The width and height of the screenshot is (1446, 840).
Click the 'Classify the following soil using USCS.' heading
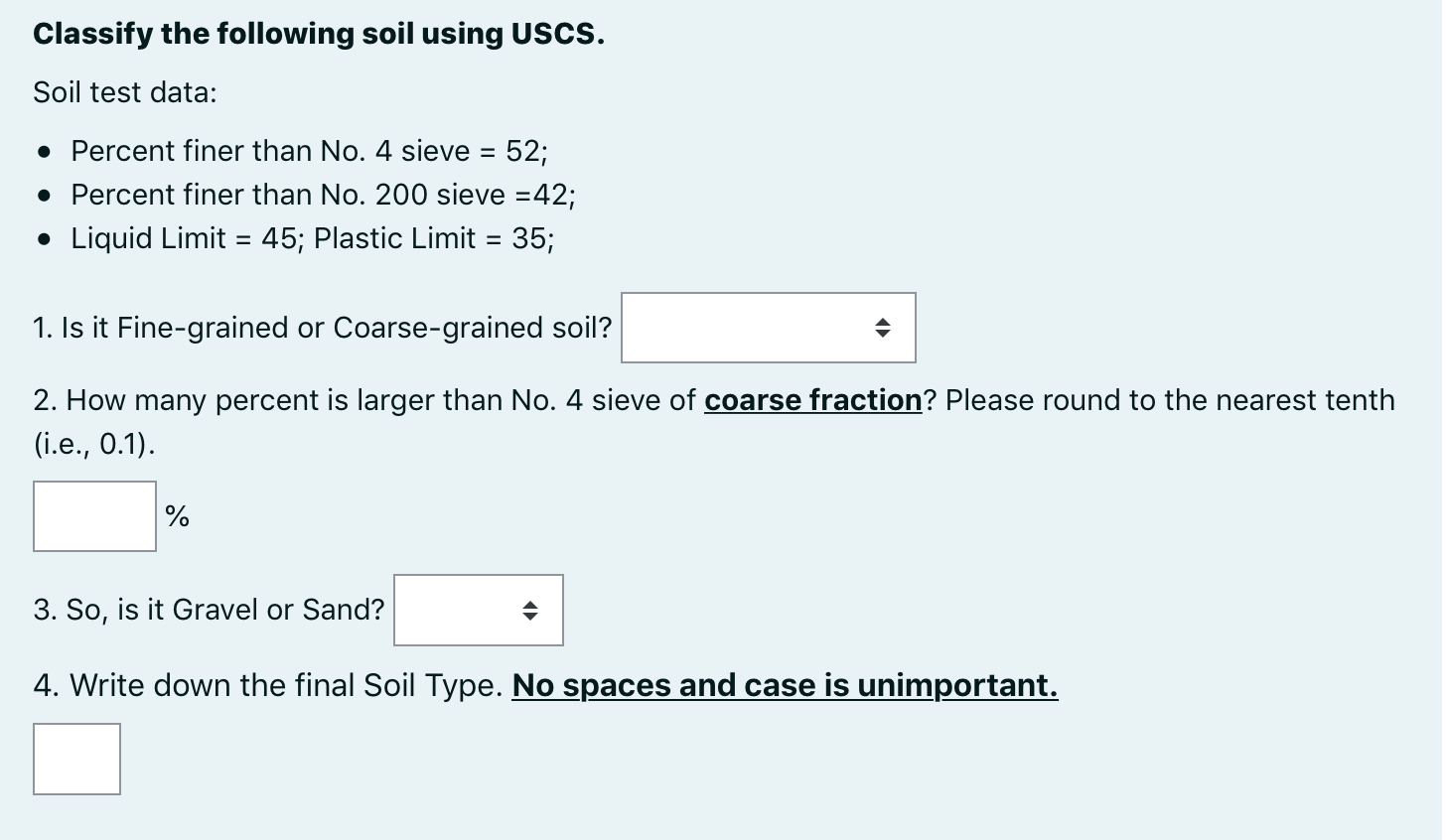pos(318,34)
